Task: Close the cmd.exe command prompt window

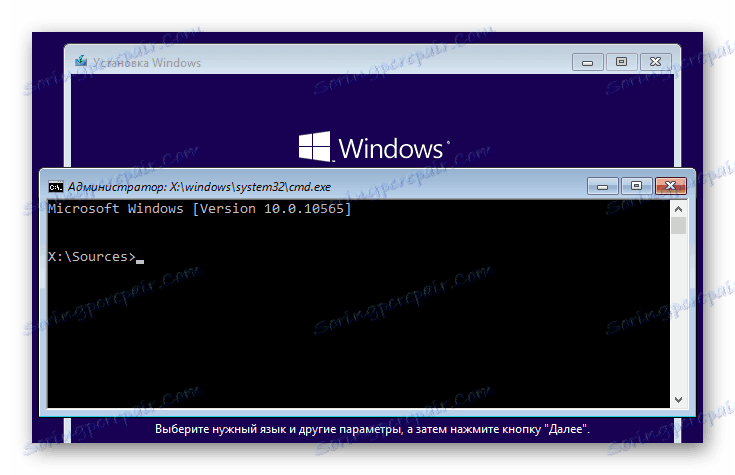Action: tap(671, 186)
